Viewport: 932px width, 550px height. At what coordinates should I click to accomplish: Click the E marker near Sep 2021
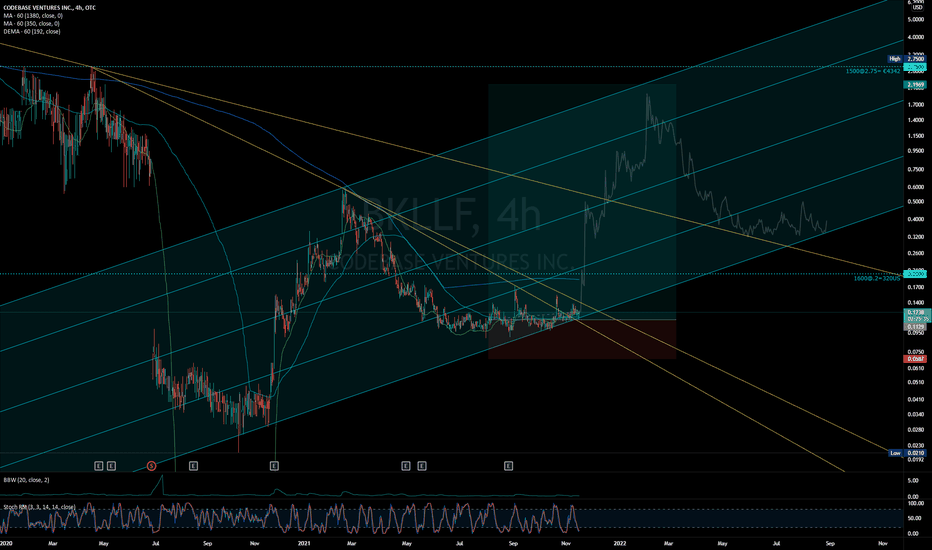coord(508,466)
